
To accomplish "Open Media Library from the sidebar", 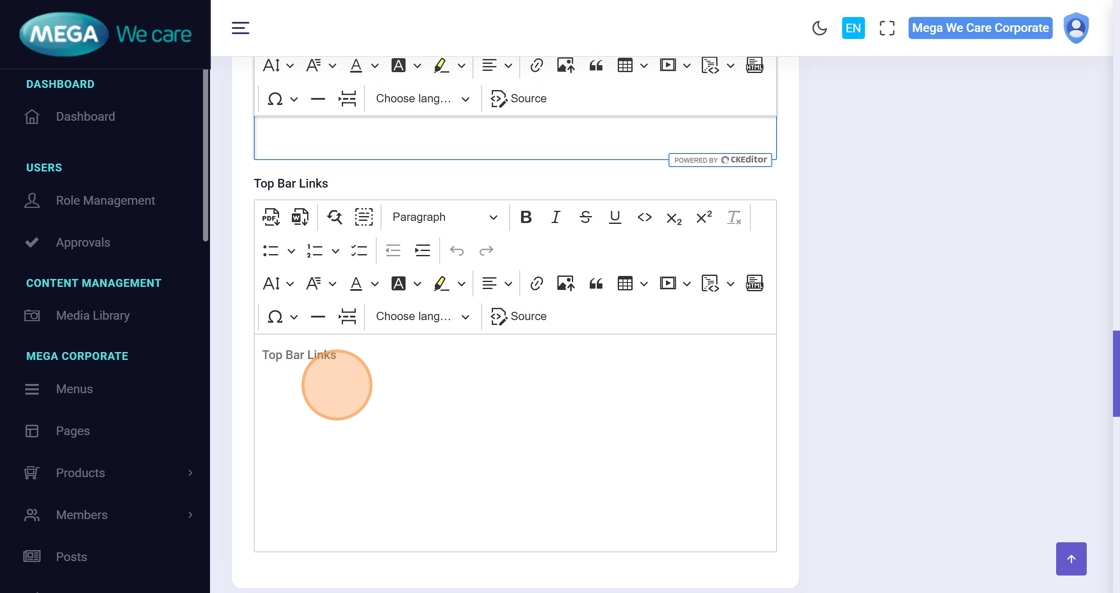I will point(93,316).
